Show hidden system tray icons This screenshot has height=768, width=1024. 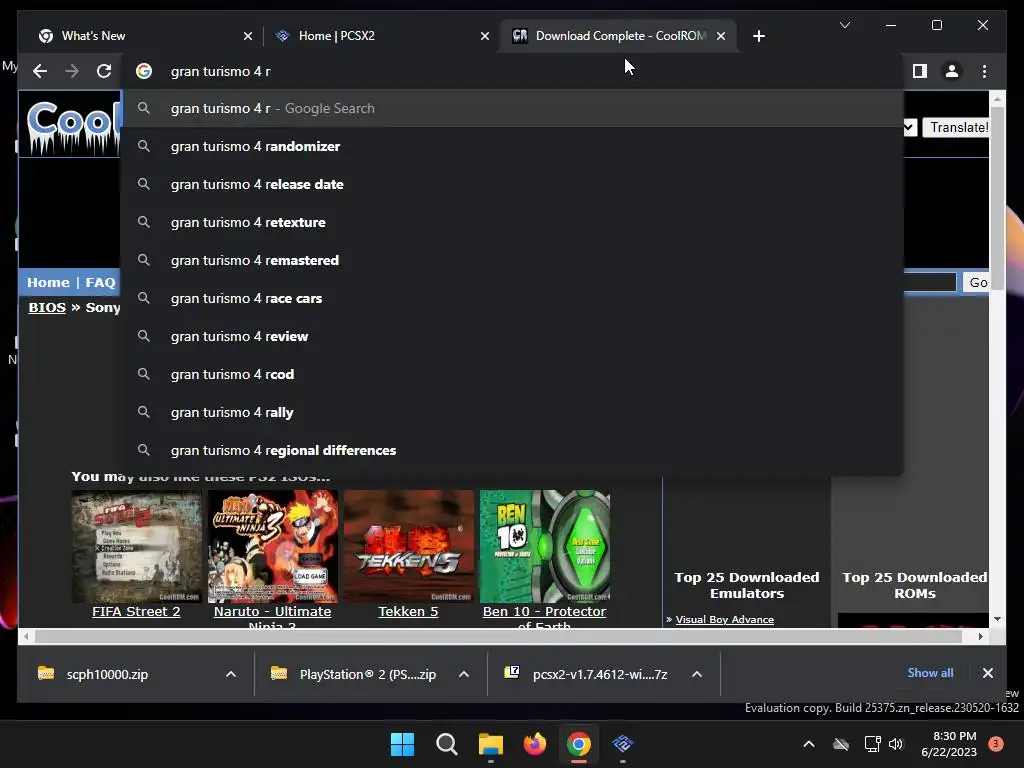tap(808, 744)
